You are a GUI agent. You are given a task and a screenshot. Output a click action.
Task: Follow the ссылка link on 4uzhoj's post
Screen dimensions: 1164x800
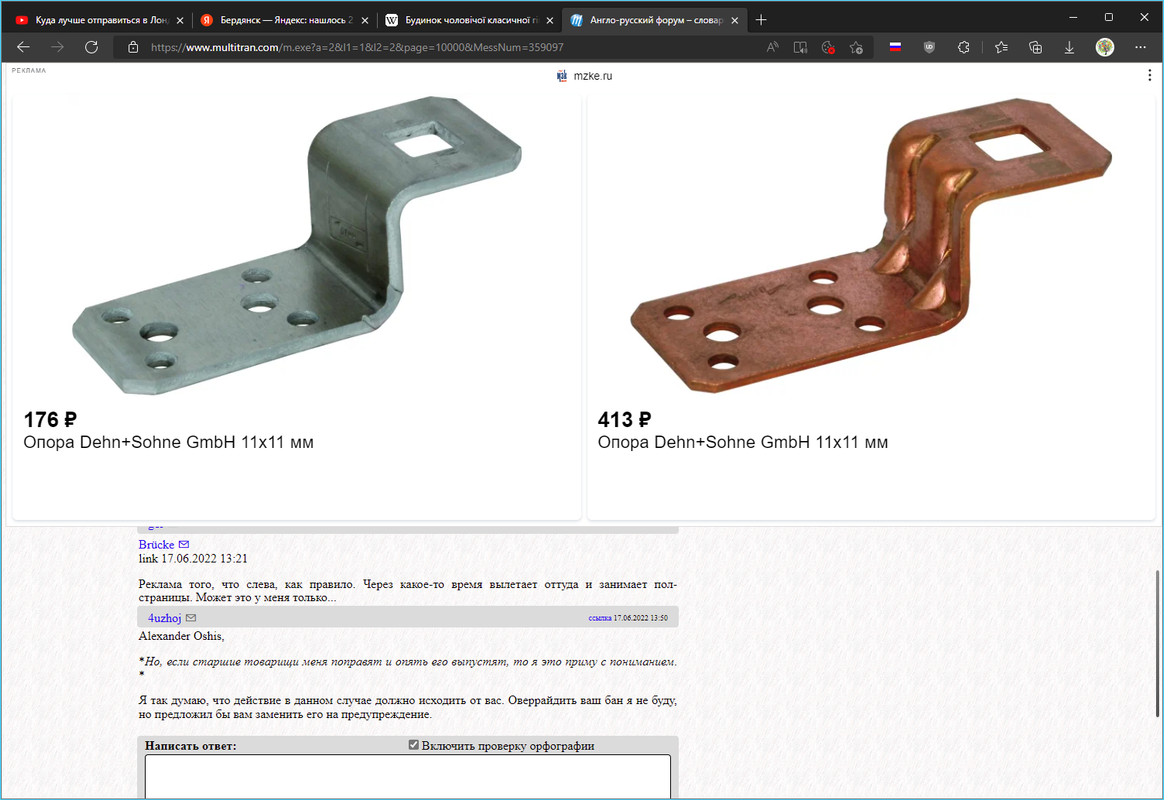600,617
